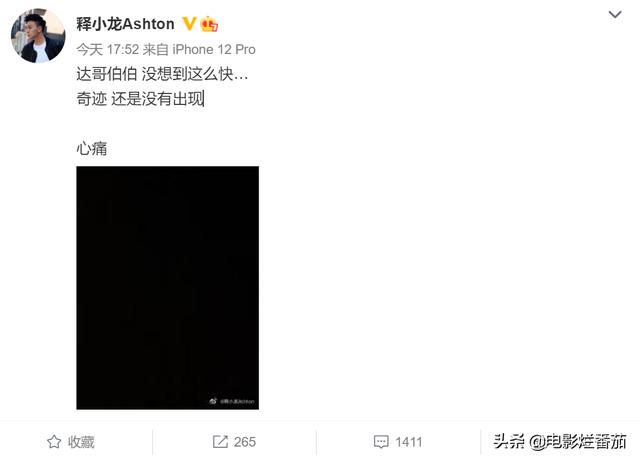Click the Weibo watermark logo on image
Viewport: 640px width, 463px height.
pos(213,401)
